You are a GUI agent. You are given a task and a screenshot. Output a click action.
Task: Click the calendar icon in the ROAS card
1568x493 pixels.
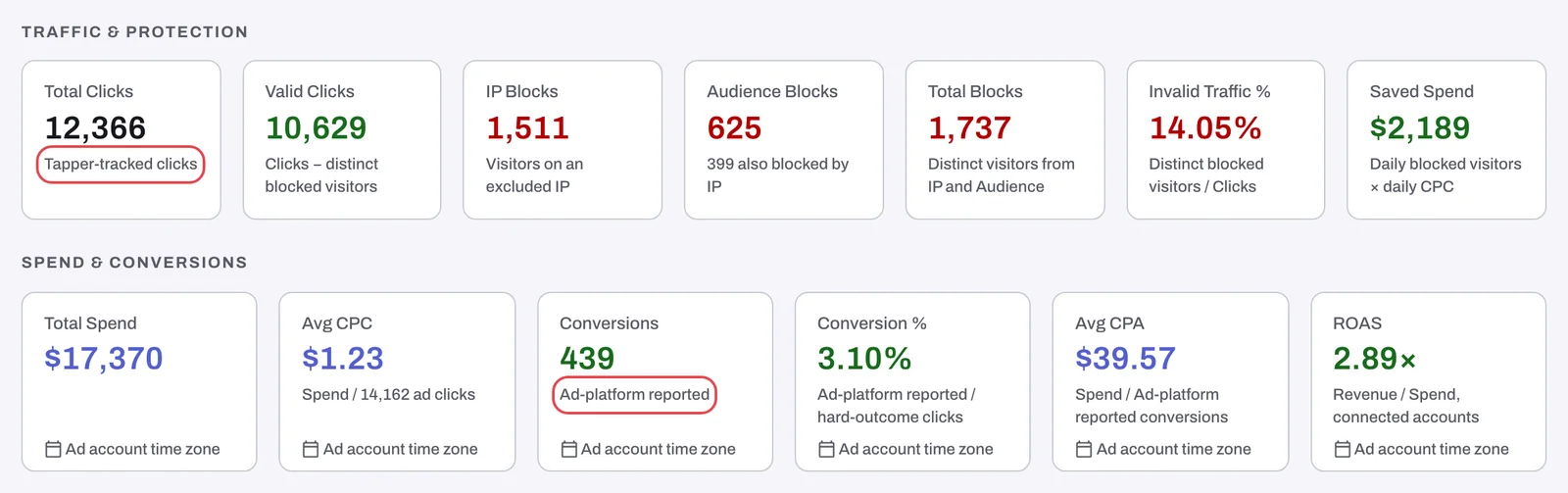1342,449
